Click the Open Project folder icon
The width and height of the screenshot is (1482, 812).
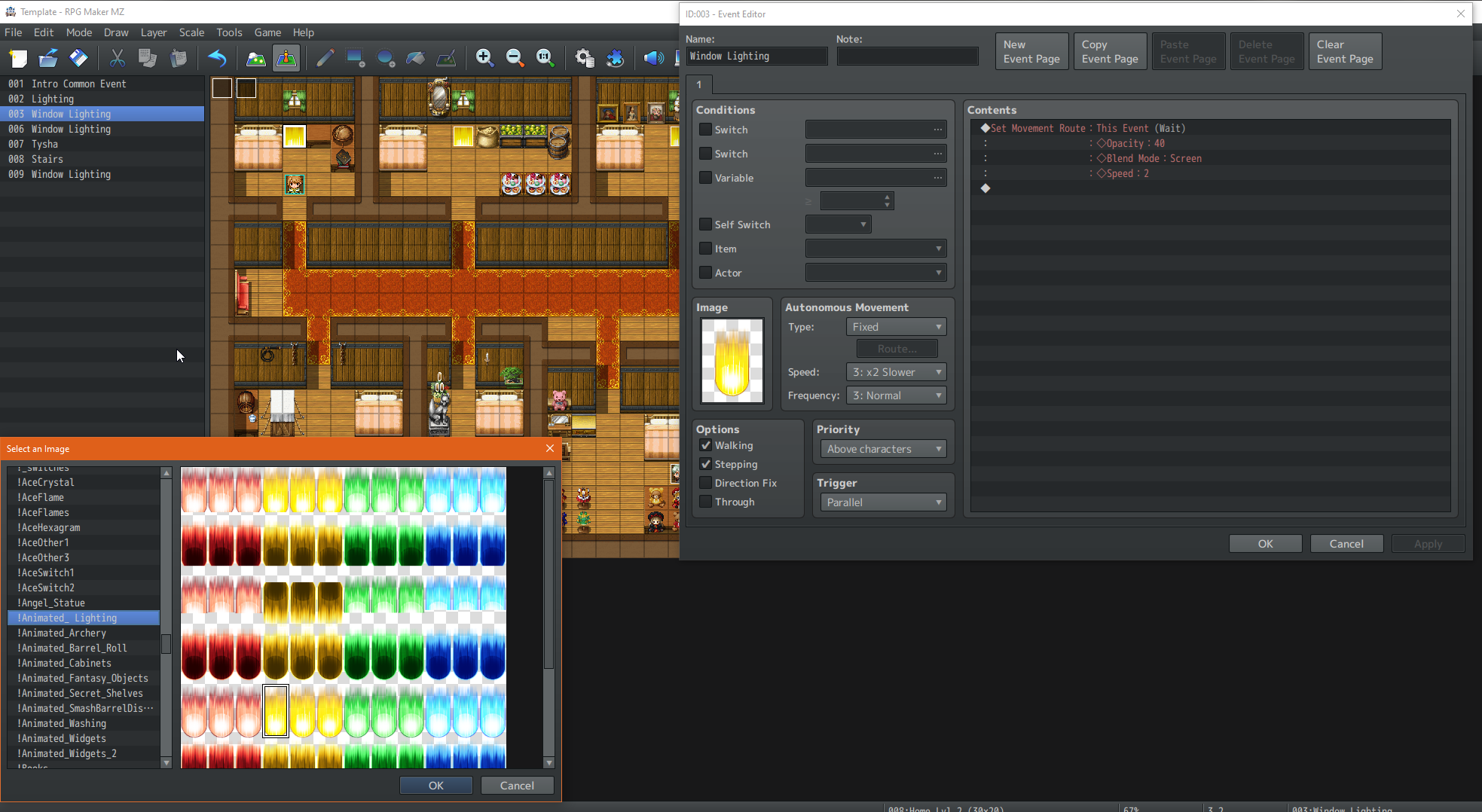point(48,58)
